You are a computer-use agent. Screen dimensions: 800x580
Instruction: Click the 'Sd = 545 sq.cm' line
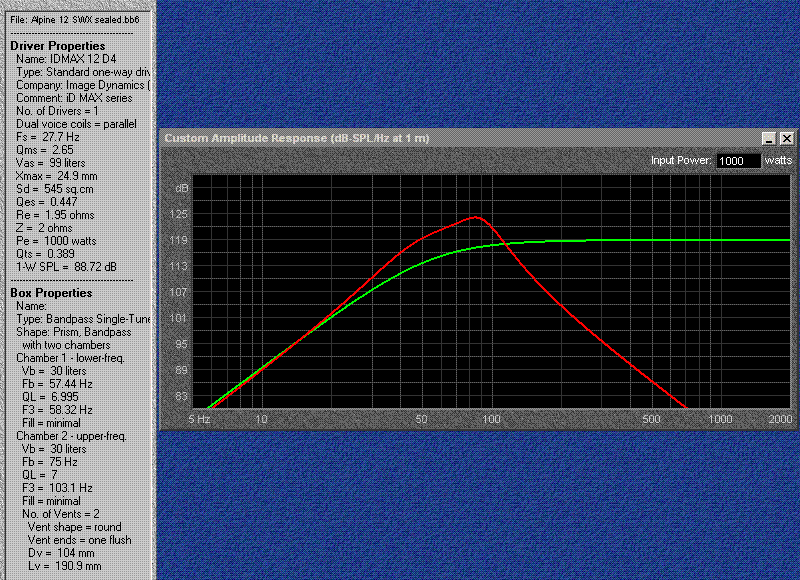point(55,189)
